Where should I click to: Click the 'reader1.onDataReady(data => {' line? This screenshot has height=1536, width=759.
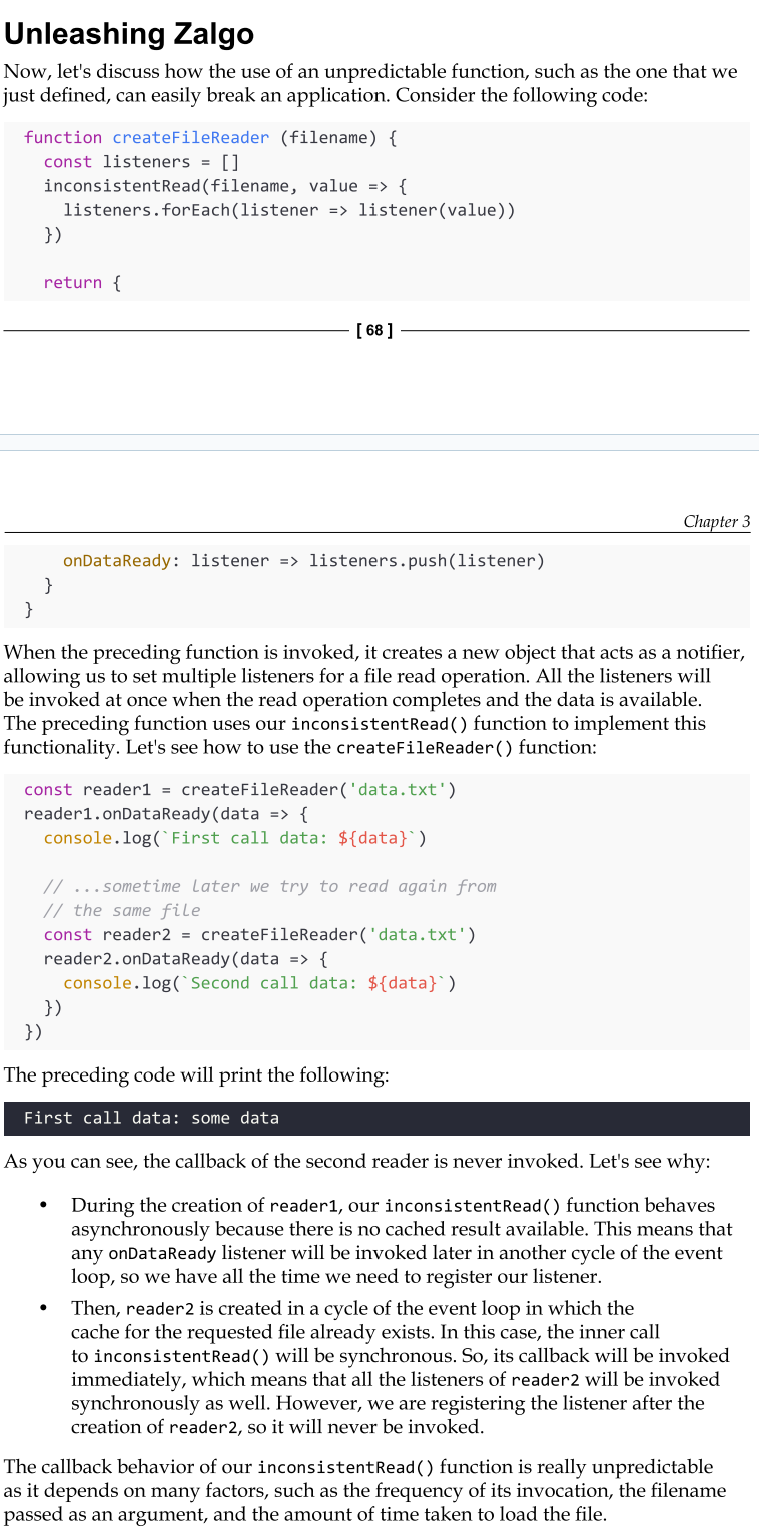pos(166,814)
